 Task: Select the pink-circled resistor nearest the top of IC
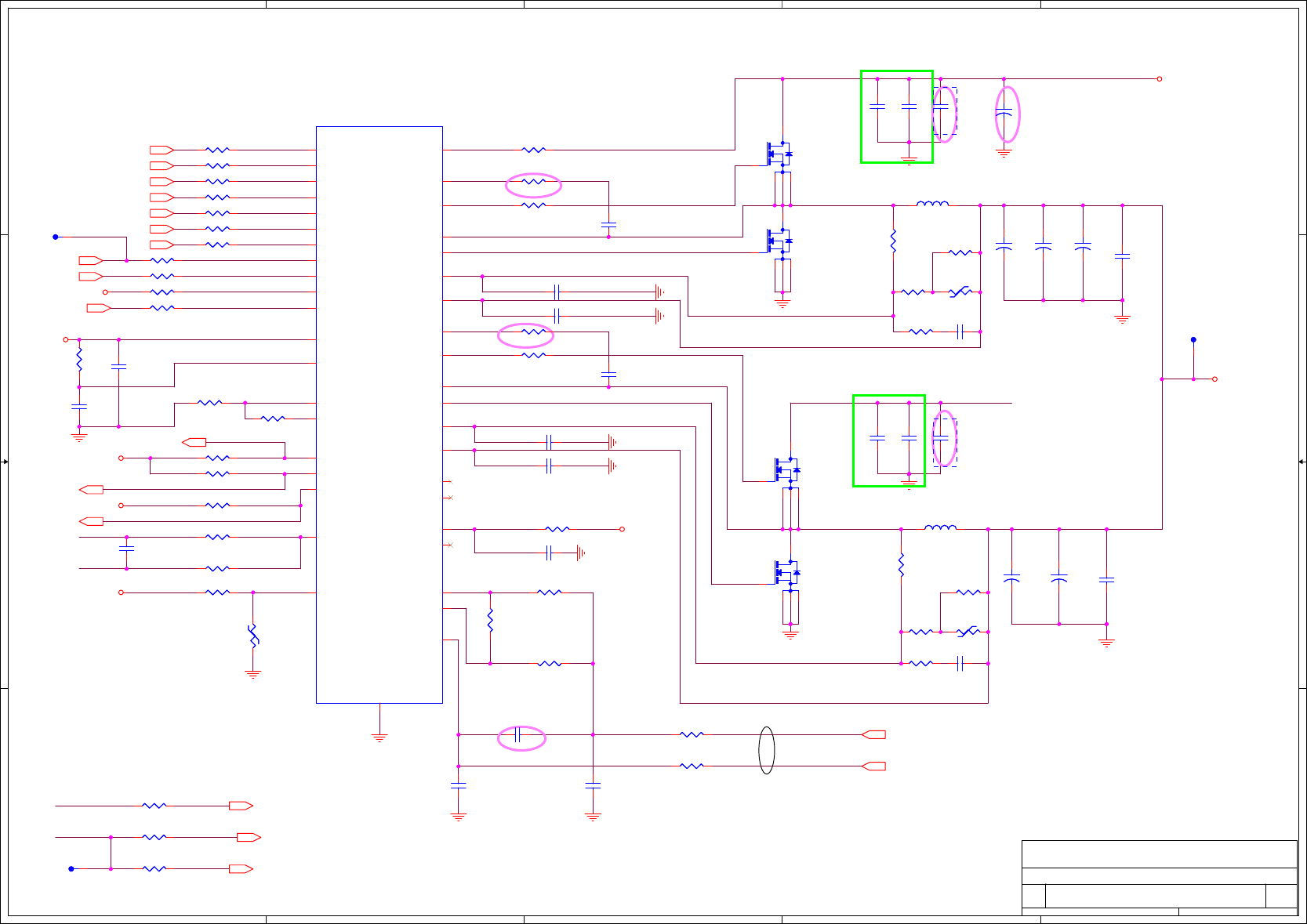[533, 185]
